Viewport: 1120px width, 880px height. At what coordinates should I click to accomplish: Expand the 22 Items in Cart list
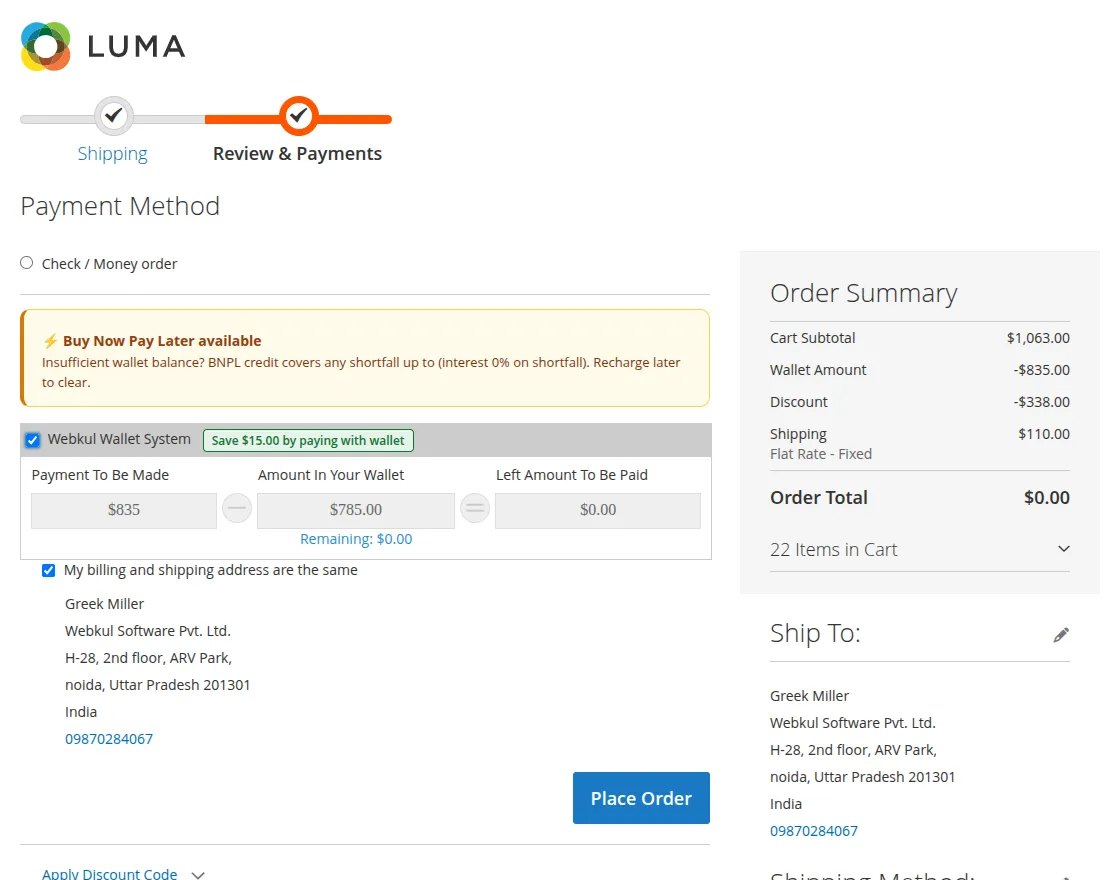[x=919, y=549]
